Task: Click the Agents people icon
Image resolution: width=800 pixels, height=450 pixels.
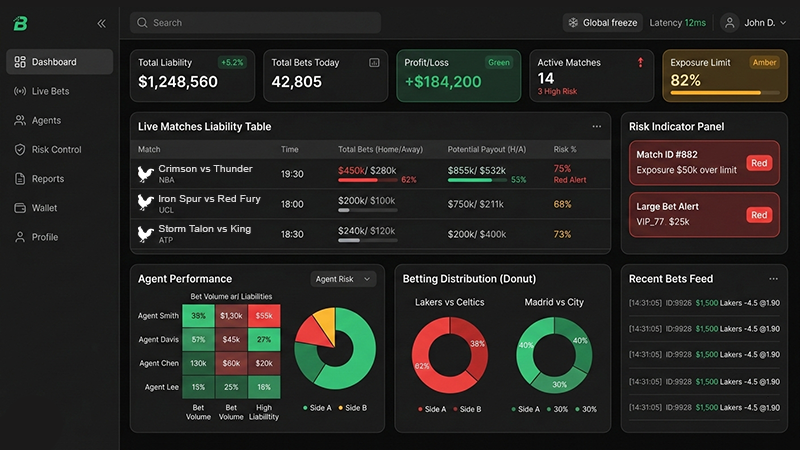Action: point(20,120)
